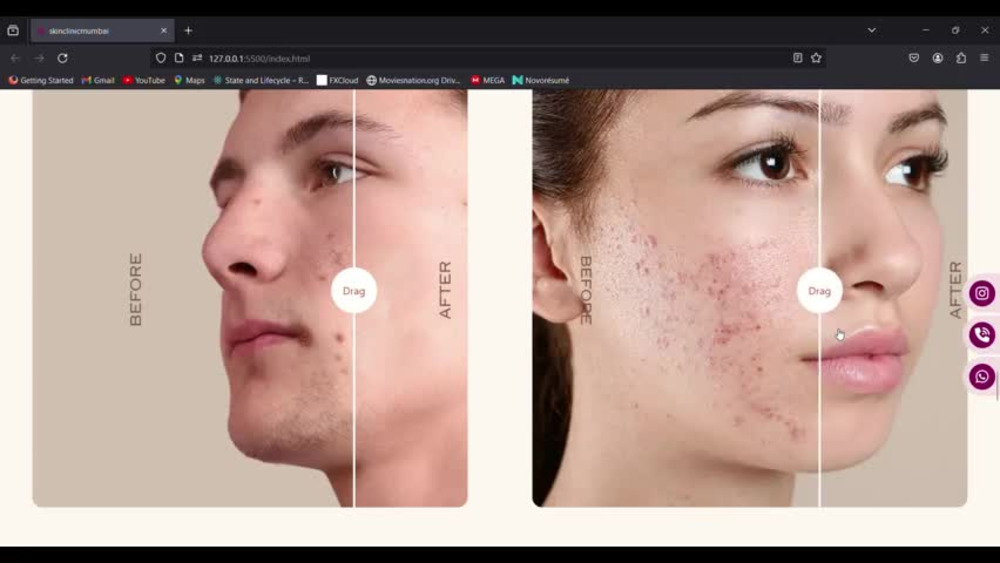Open recent browsing Firefox View icon
Viewport: 1000px width, 563px height.
click(13, 31)
